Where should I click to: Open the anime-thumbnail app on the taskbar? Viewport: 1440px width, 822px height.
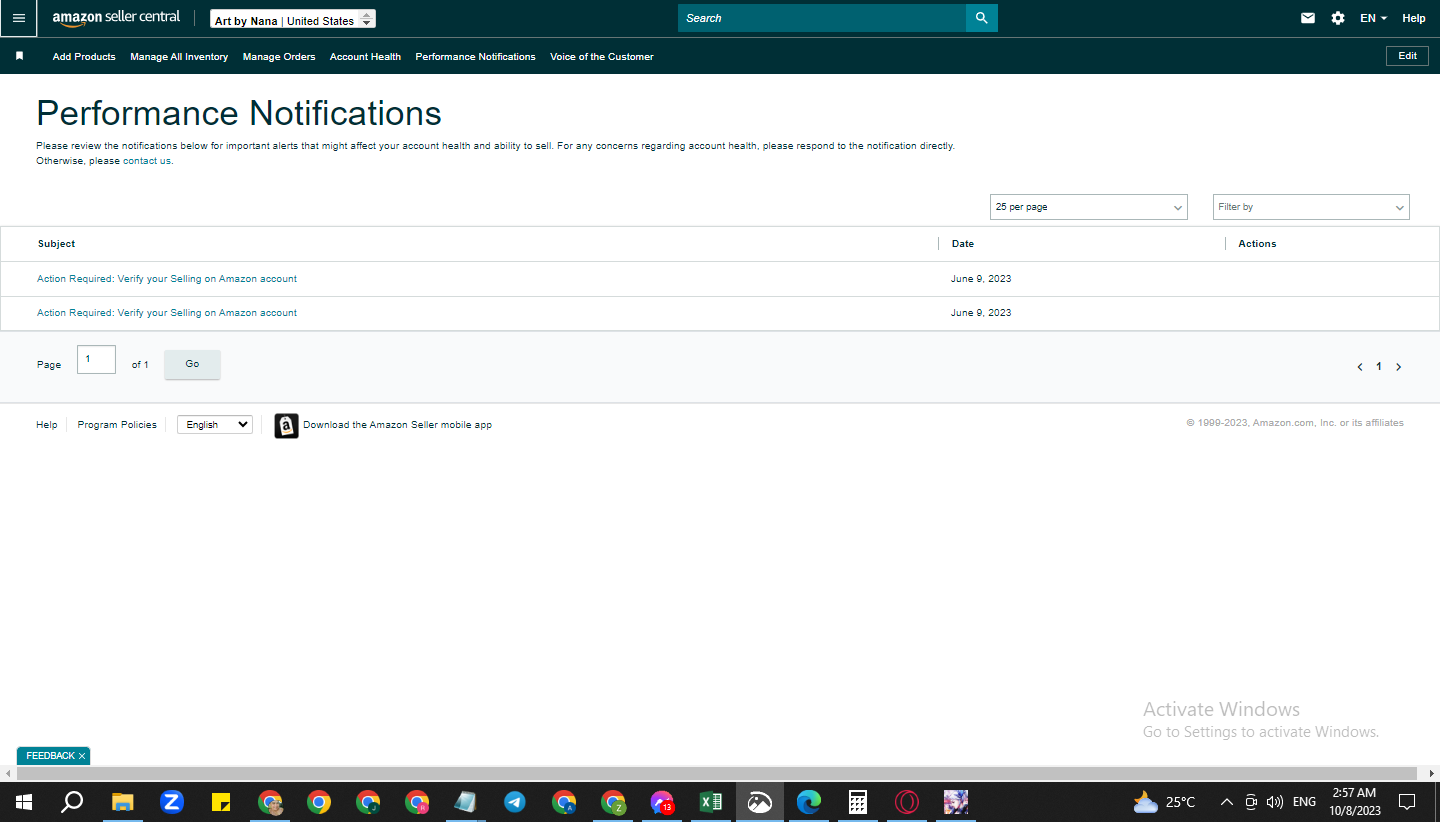956,802
